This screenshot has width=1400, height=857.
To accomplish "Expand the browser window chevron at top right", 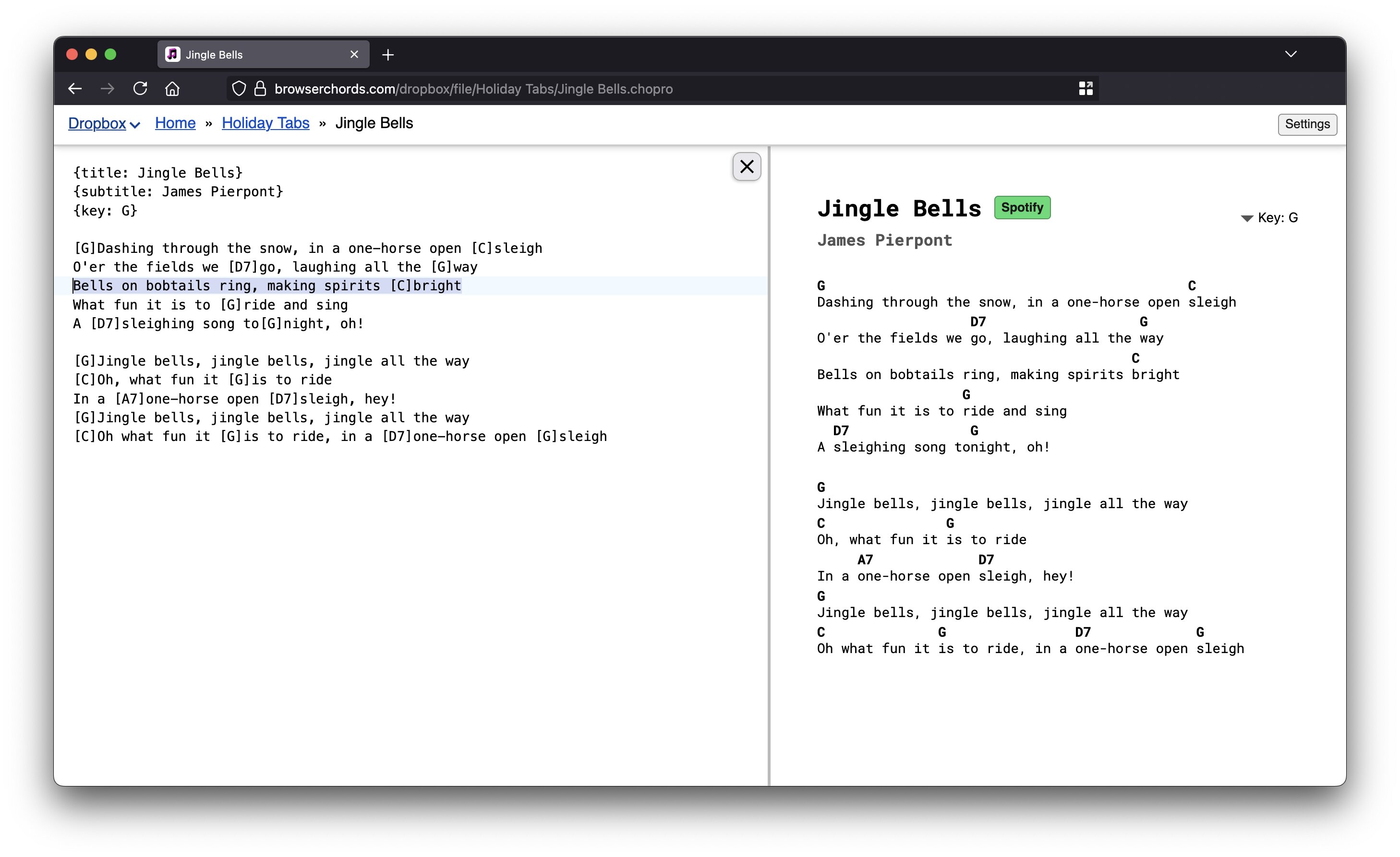I will [x=1291, y=54].
